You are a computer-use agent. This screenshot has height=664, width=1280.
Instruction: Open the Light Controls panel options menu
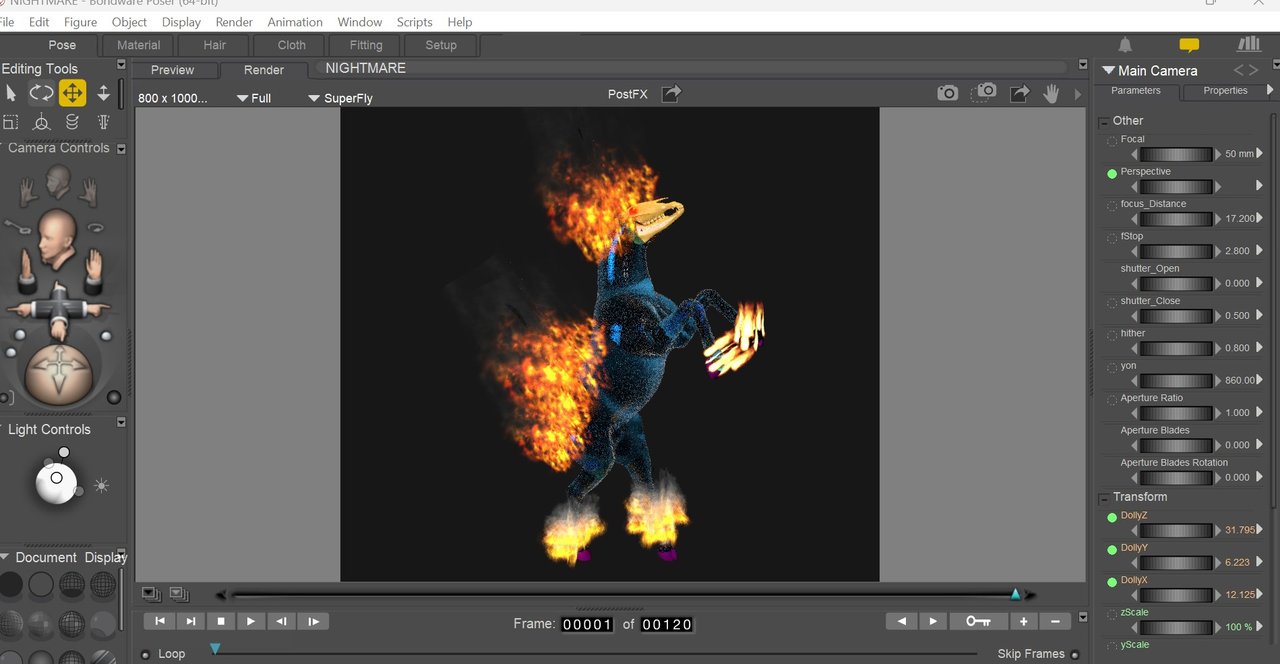[x=121, y=423]
